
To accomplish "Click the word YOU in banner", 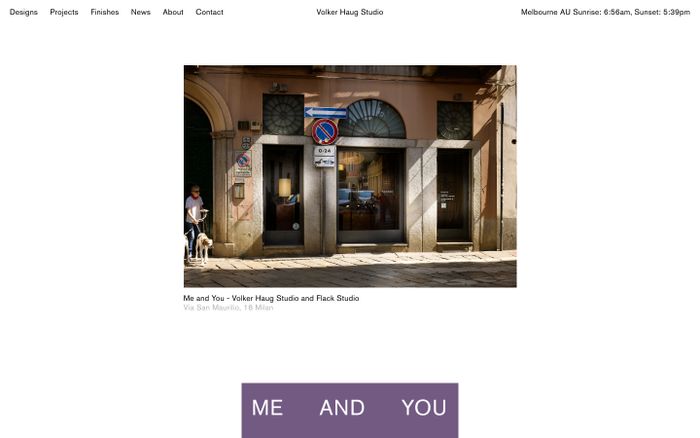I will (424, 408).
